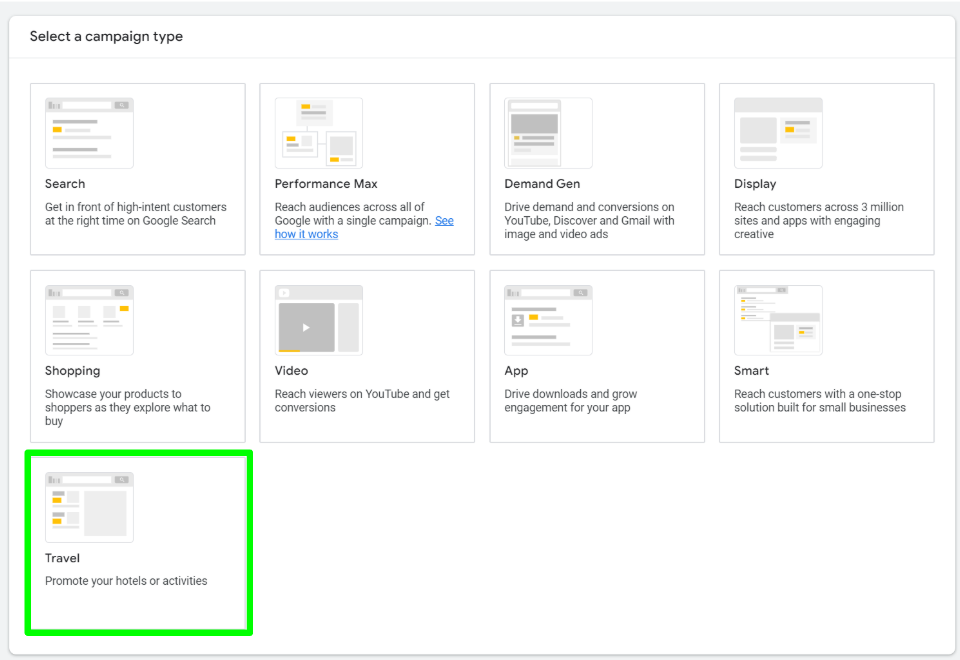The height and width of the screenshot is (660, 960).
Task: Click the Travel campaign illustration icon
Action: point(89,507)
